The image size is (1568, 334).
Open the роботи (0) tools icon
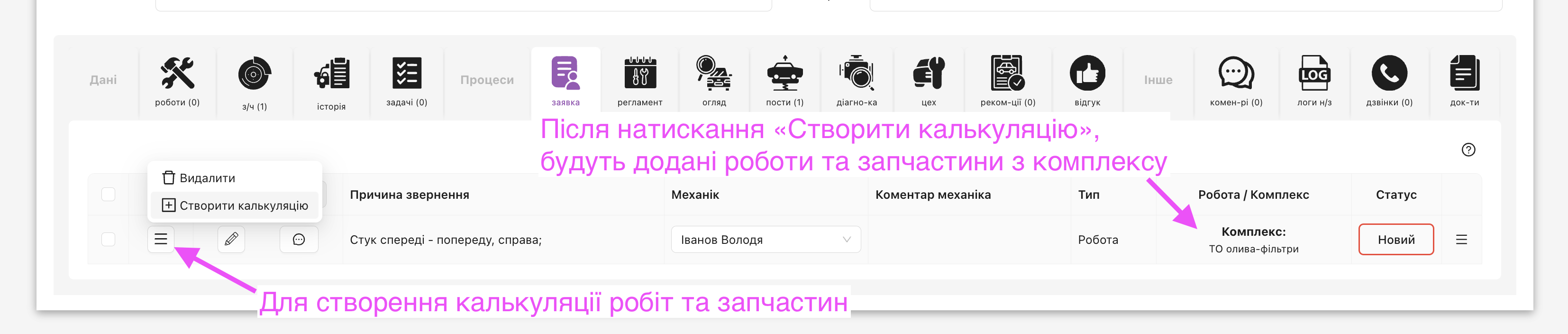click(177, 74)
